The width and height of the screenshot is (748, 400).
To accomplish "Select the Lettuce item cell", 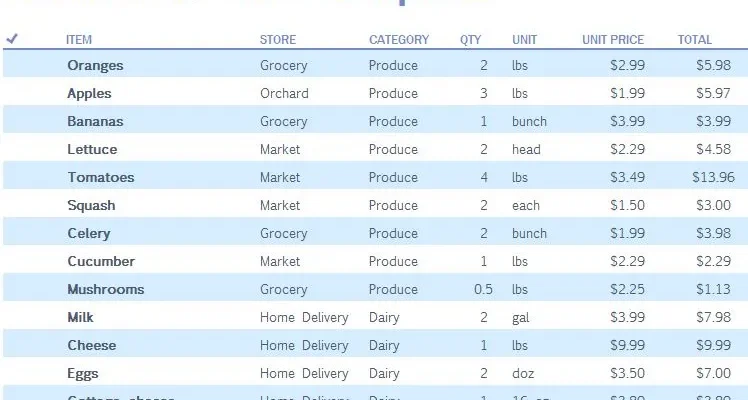I will tap(92, 149).
